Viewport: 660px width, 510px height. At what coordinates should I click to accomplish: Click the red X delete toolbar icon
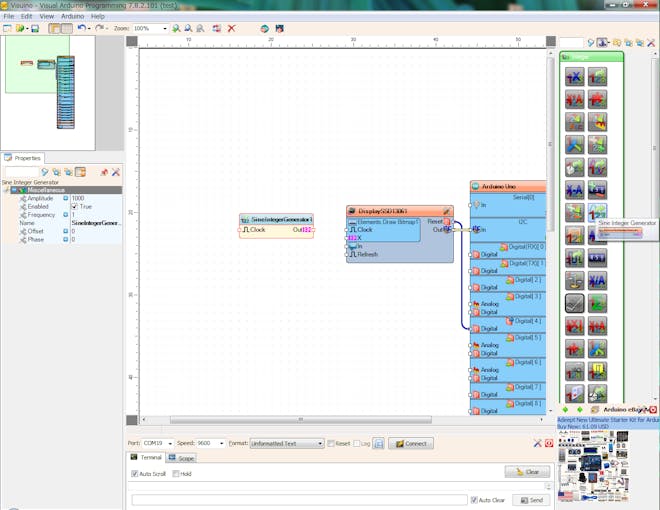pos(232,28)
